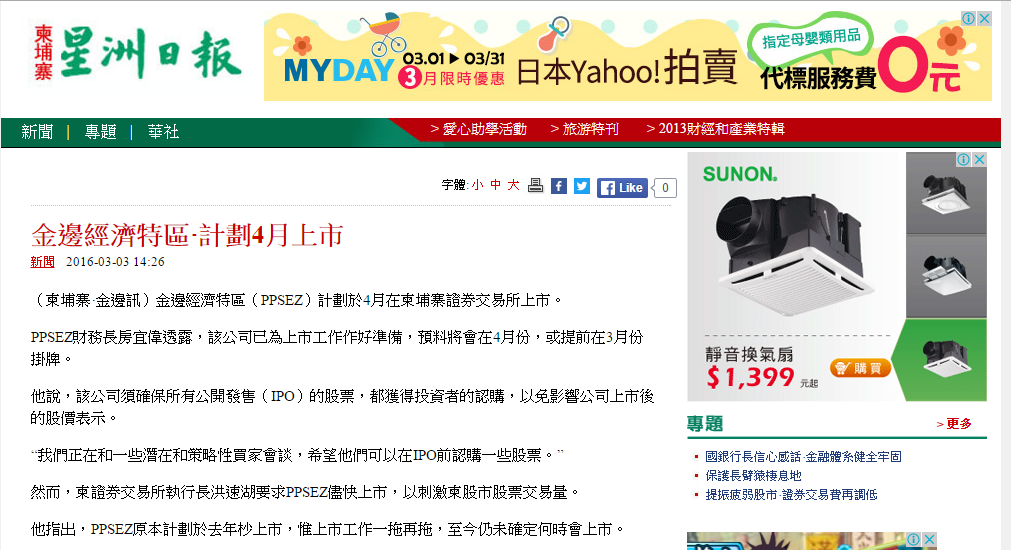Click the red 新聞 category link under the title

(x=43, y=262)
